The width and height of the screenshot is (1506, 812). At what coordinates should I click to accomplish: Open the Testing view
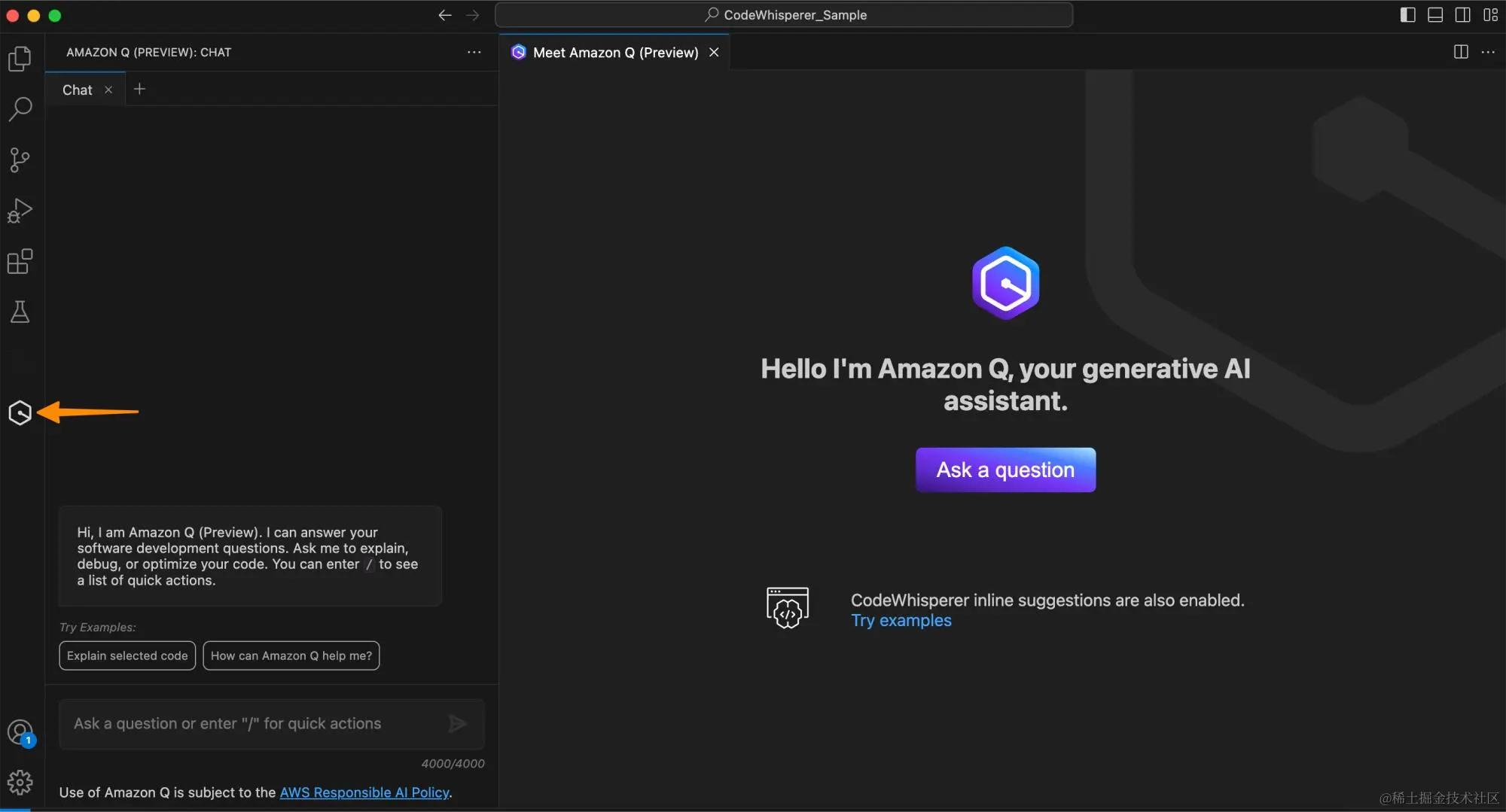[20, 312]
